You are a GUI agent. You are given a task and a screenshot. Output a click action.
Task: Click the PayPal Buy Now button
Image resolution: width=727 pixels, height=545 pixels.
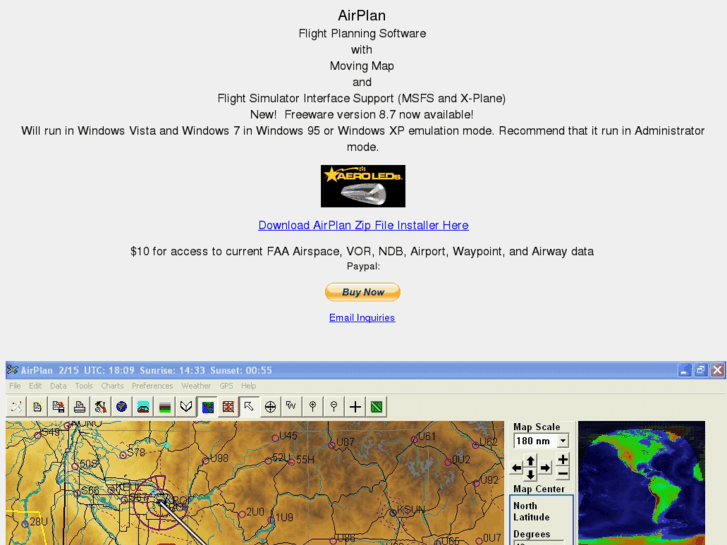(x=363, y=292)
